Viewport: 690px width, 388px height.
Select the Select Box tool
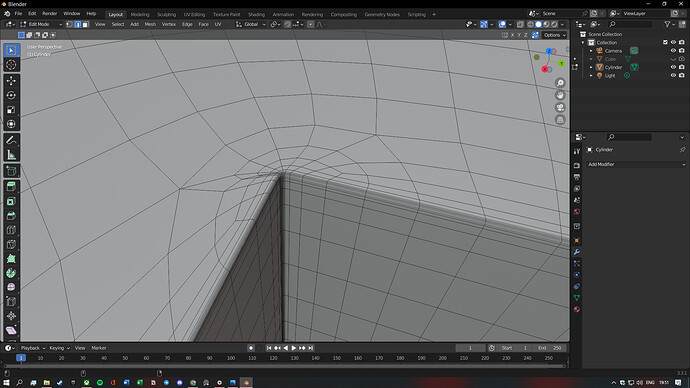tap(11, 50)
